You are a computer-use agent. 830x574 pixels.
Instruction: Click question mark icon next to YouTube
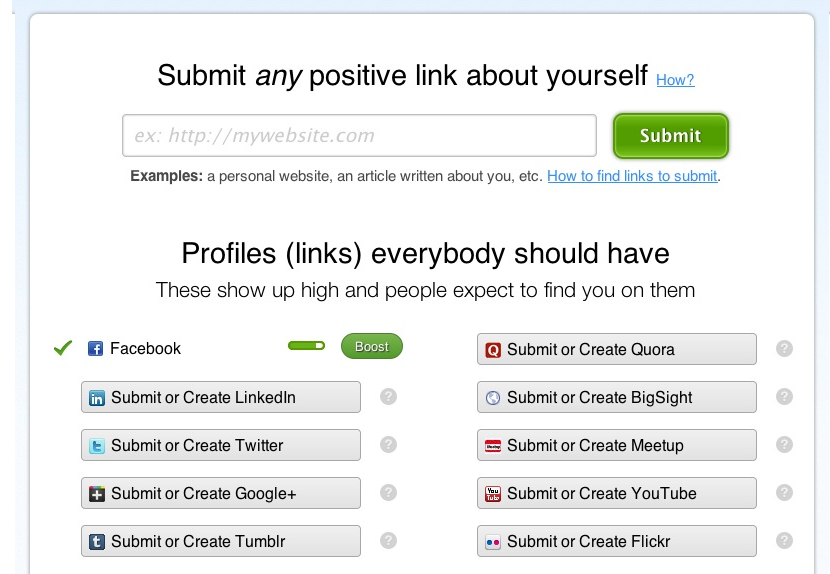click(x=785, y=493)
